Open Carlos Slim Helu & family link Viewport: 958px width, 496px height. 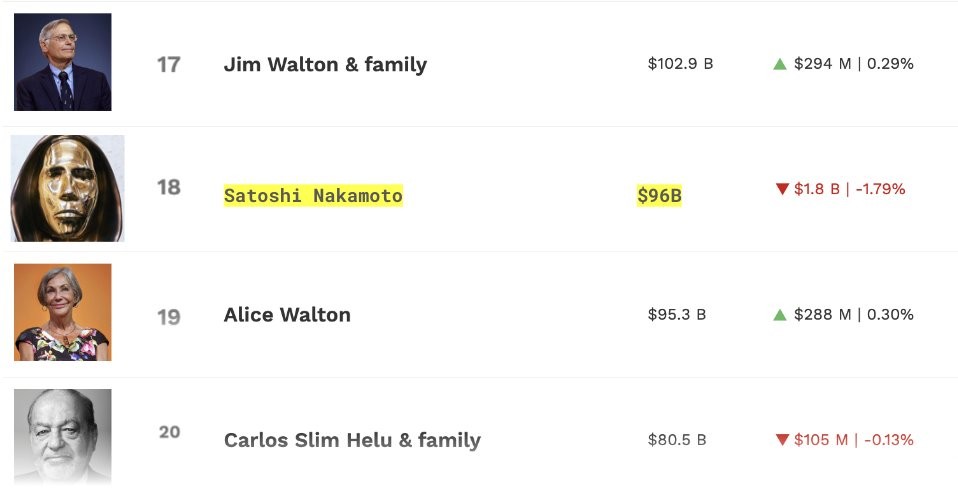pos(352,440)
